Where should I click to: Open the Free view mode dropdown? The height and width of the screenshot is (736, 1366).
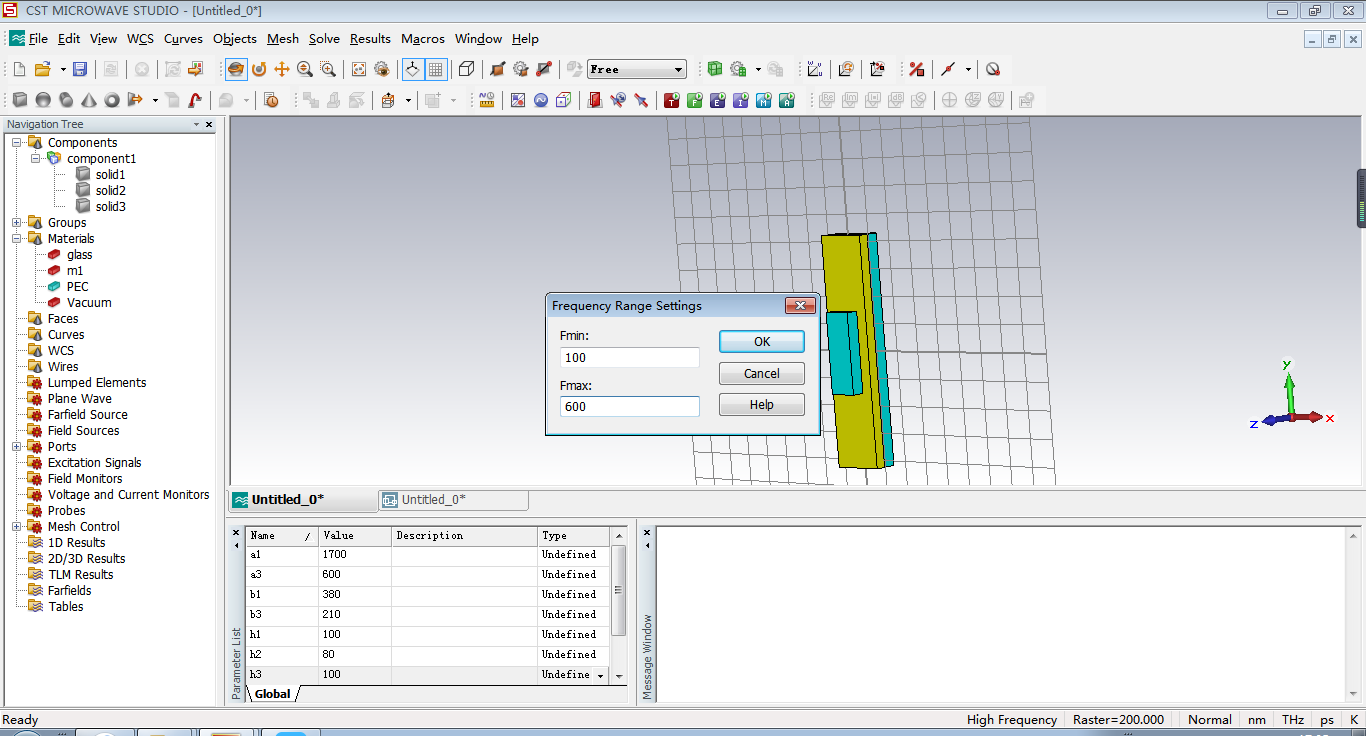(x=679, y=69)
